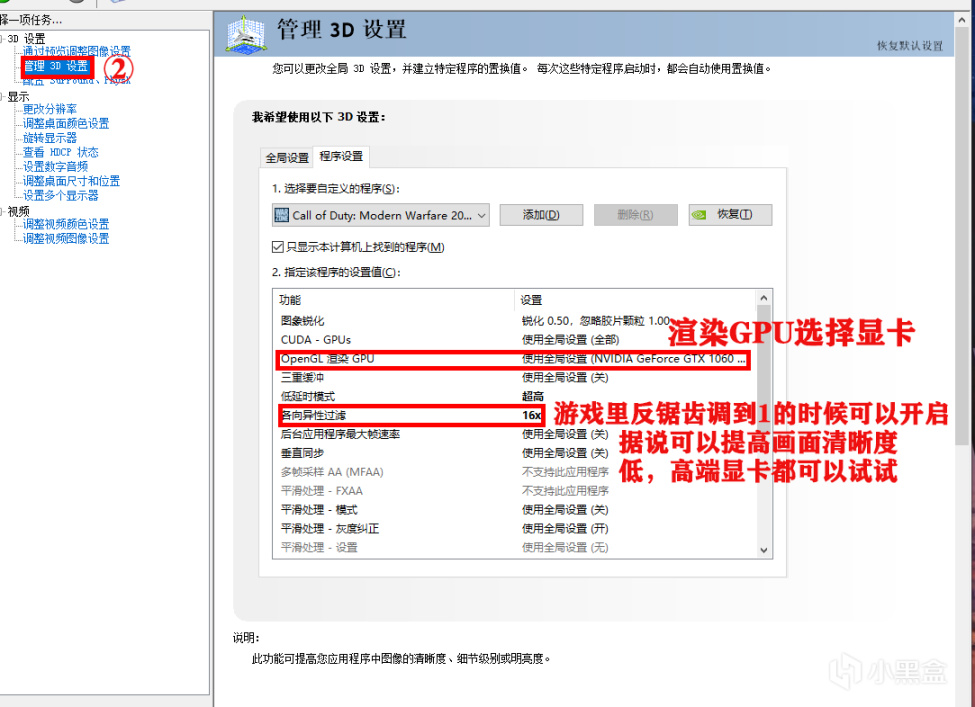Click 垂直同步 value 使用全局设置 (关)
975x707 pixels.
pyautogui.click(x=565, y=453)
